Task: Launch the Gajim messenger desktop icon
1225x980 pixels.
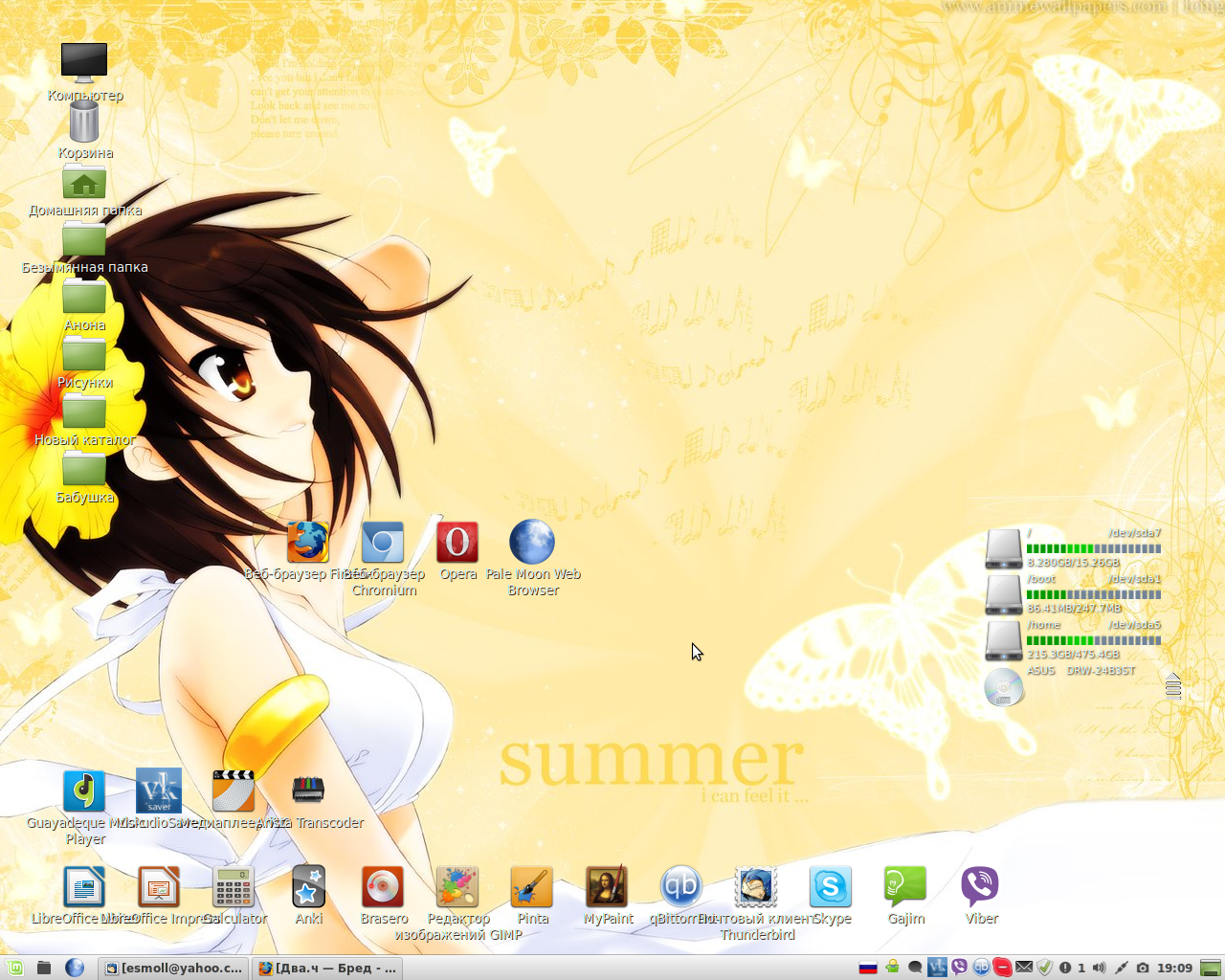Action: (x=905, y=887)
